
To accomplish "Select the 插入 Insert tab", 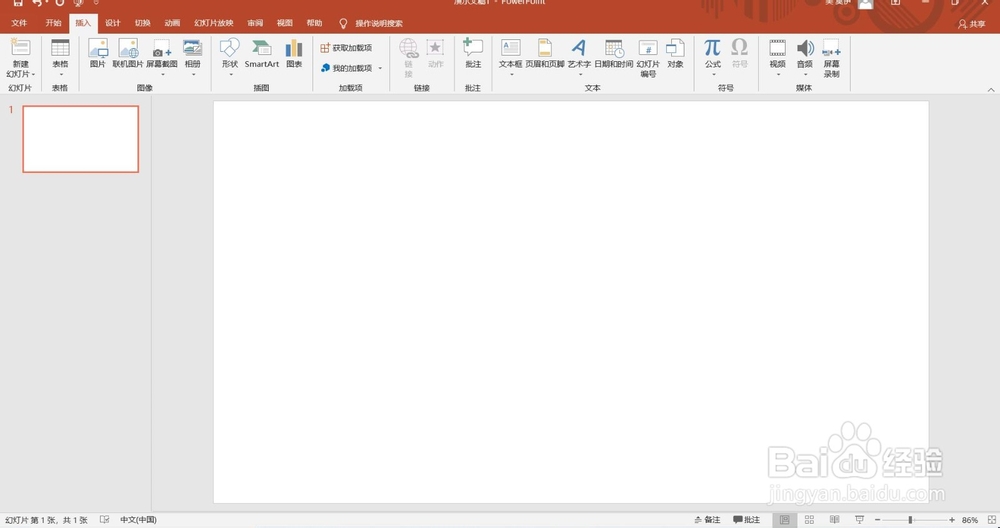I will [83, 23].
